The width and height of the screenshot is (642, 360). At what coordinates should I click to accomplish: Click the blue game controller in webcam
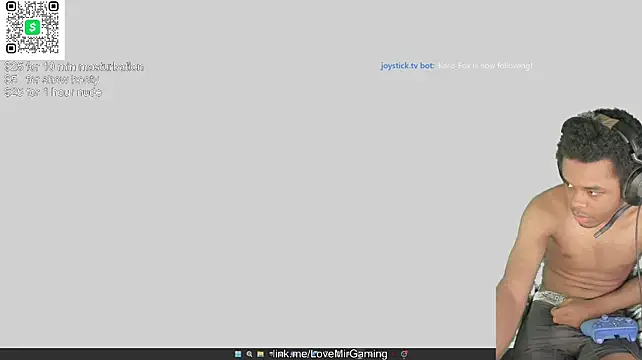point(609,328)
